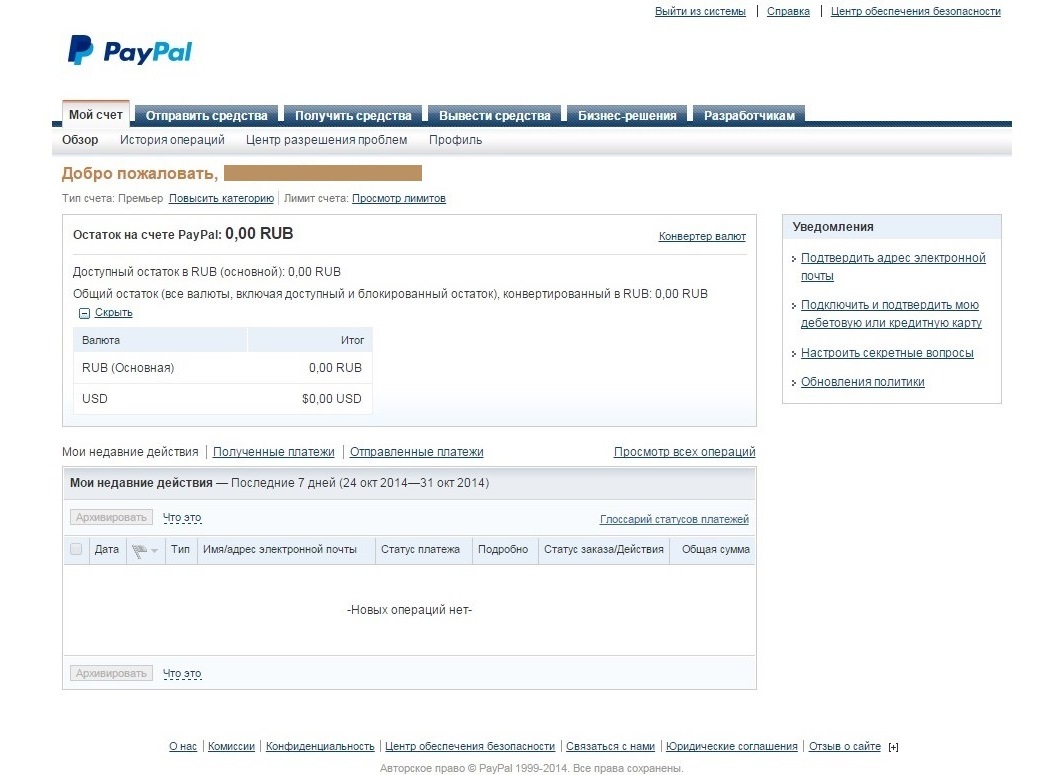Click Подробно column header
The height and width of the screenshot is (775, 1059).
pyautogui.click(x=503, y=550)
